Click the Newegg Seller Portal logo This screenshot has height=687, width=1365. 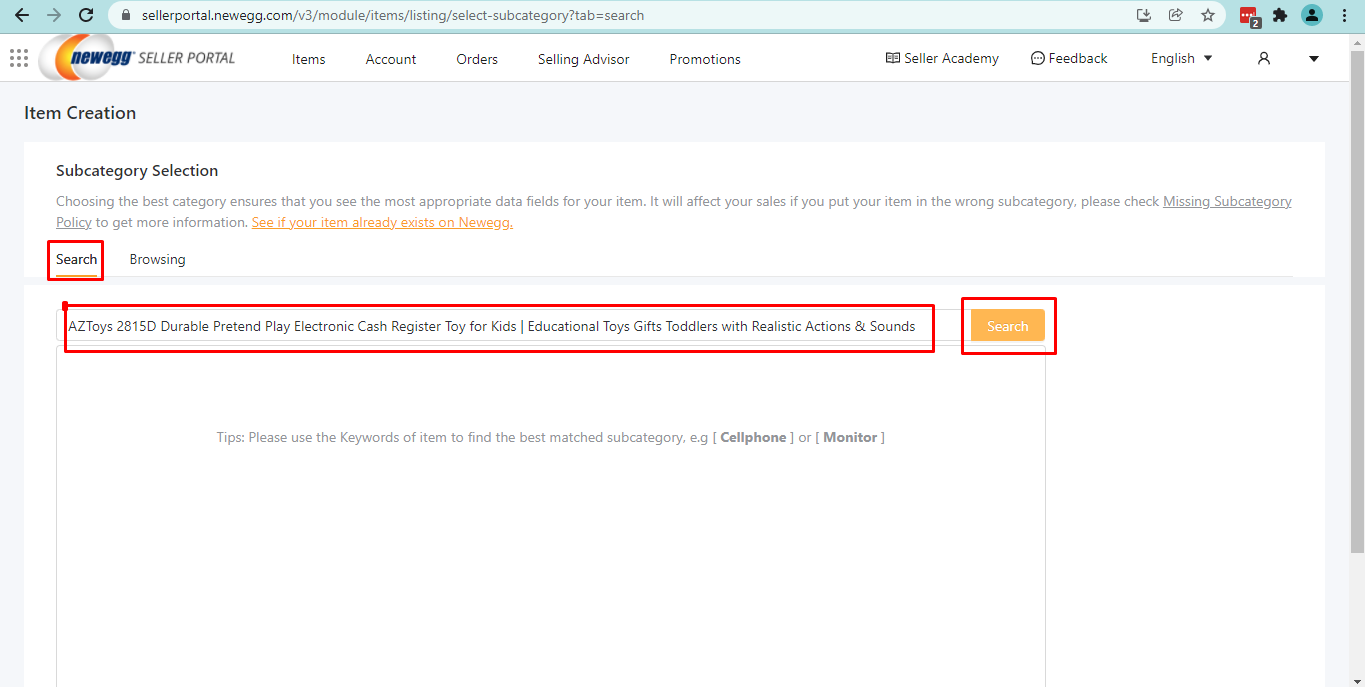tap(138, 57)
